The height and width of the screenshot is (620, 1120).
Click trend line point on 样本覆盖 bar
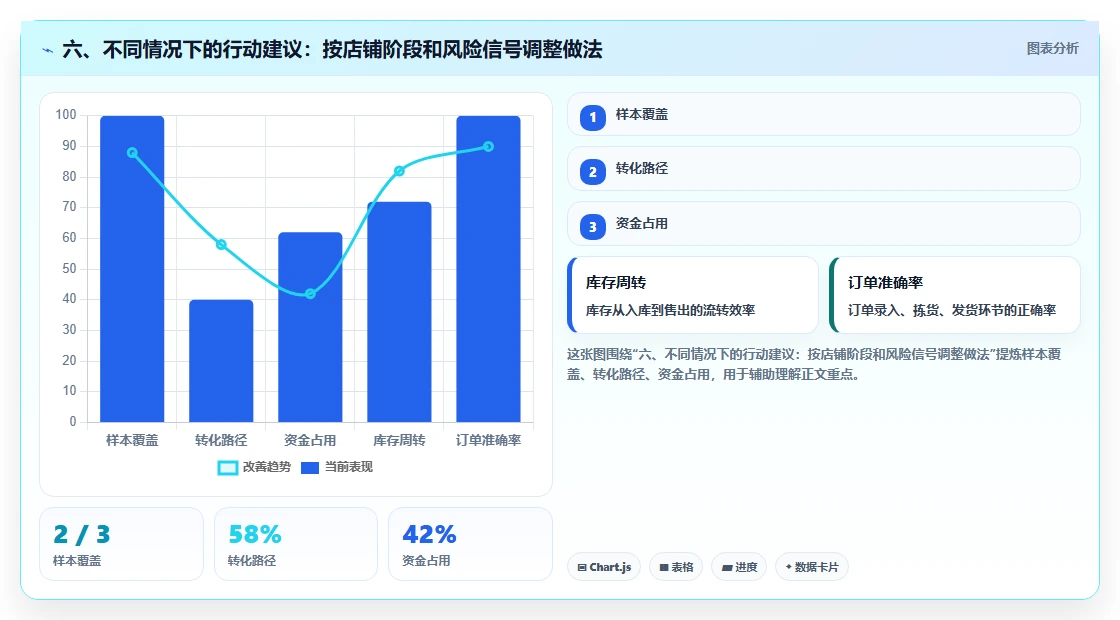tap(132, 153)
